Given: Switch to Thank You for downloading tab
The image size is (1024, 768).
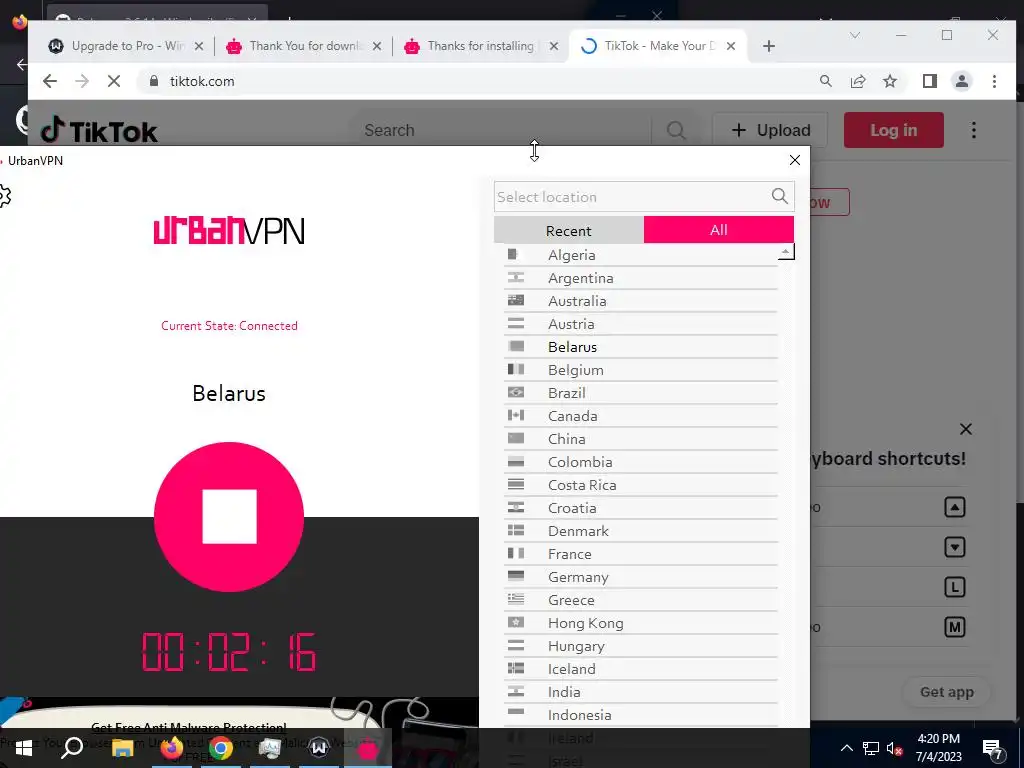Looking at the screenshot, I should 304,46.
